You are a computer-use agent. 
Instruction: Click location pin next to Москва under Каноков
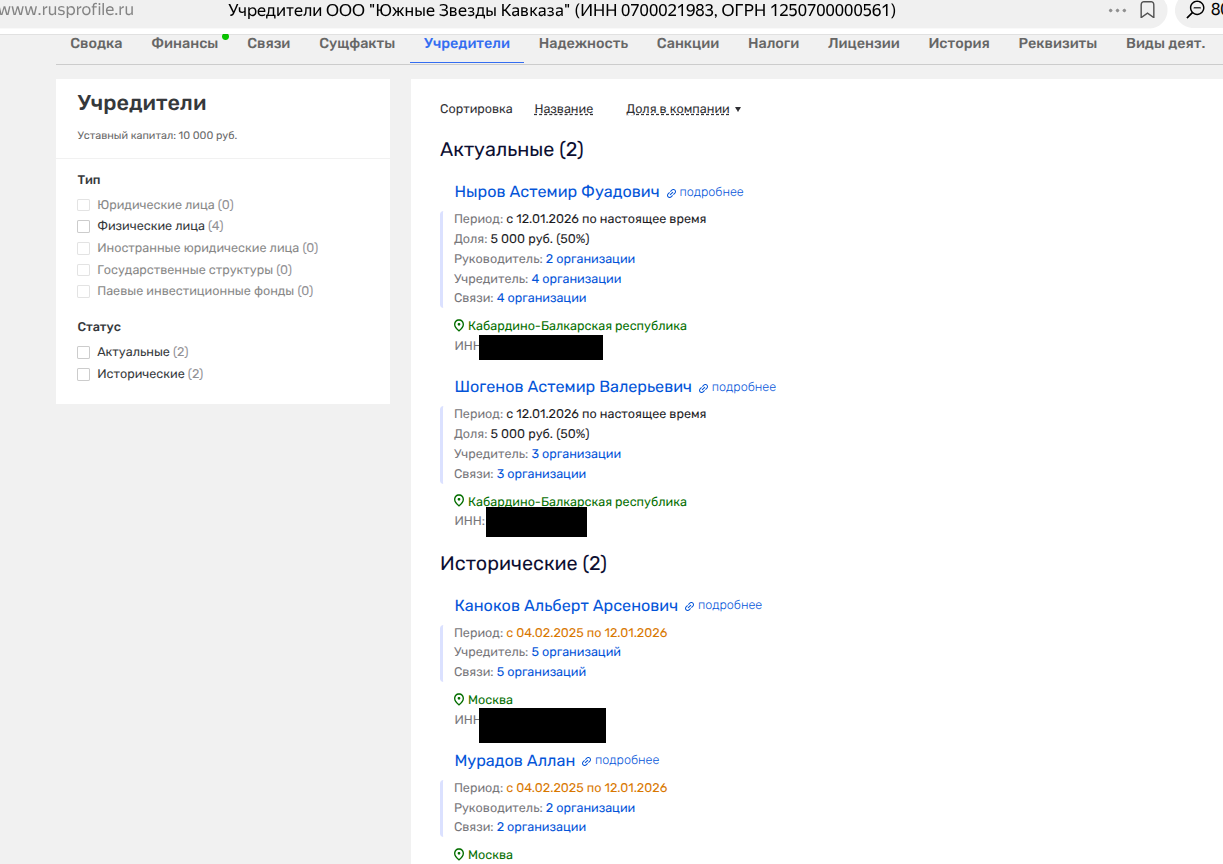coord(459,700)
